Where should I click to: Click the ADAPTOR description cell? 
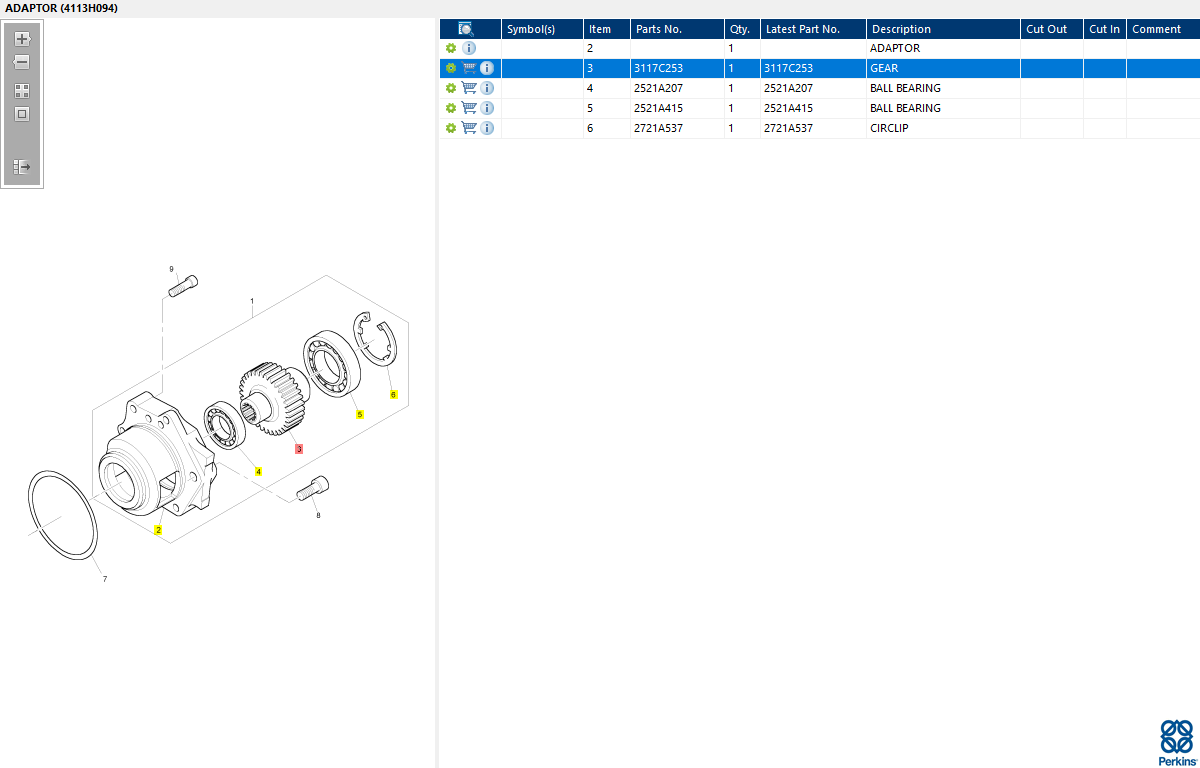[943, 48]
